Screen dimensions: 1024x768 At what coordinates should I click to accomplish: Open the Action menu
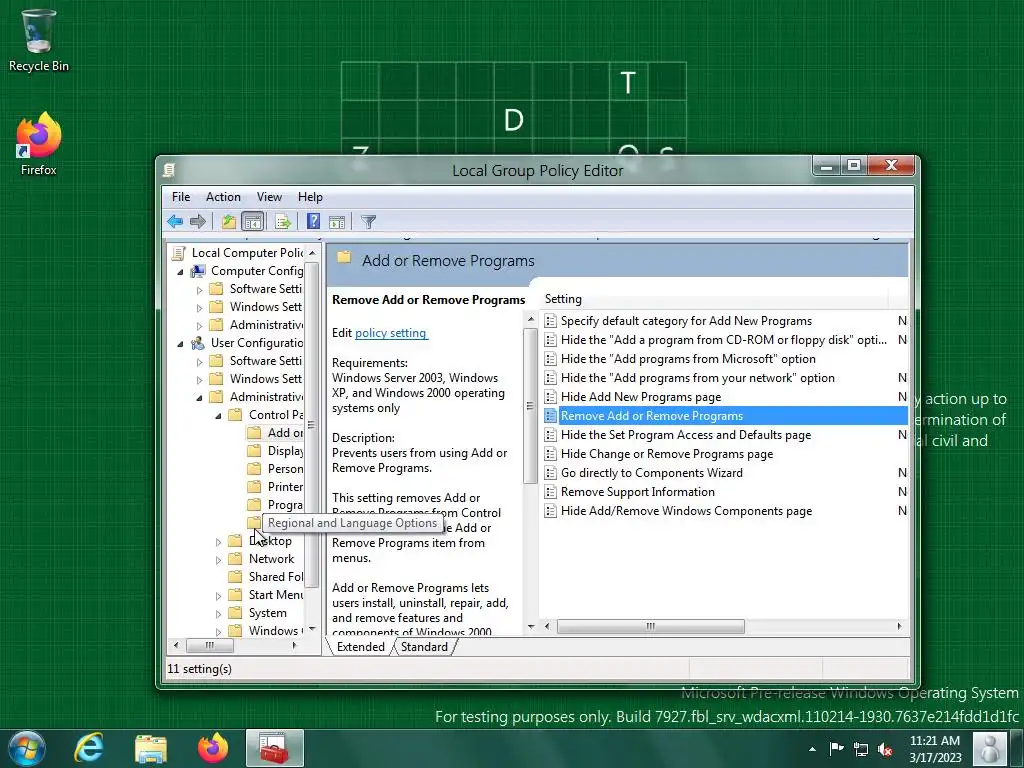223,197
